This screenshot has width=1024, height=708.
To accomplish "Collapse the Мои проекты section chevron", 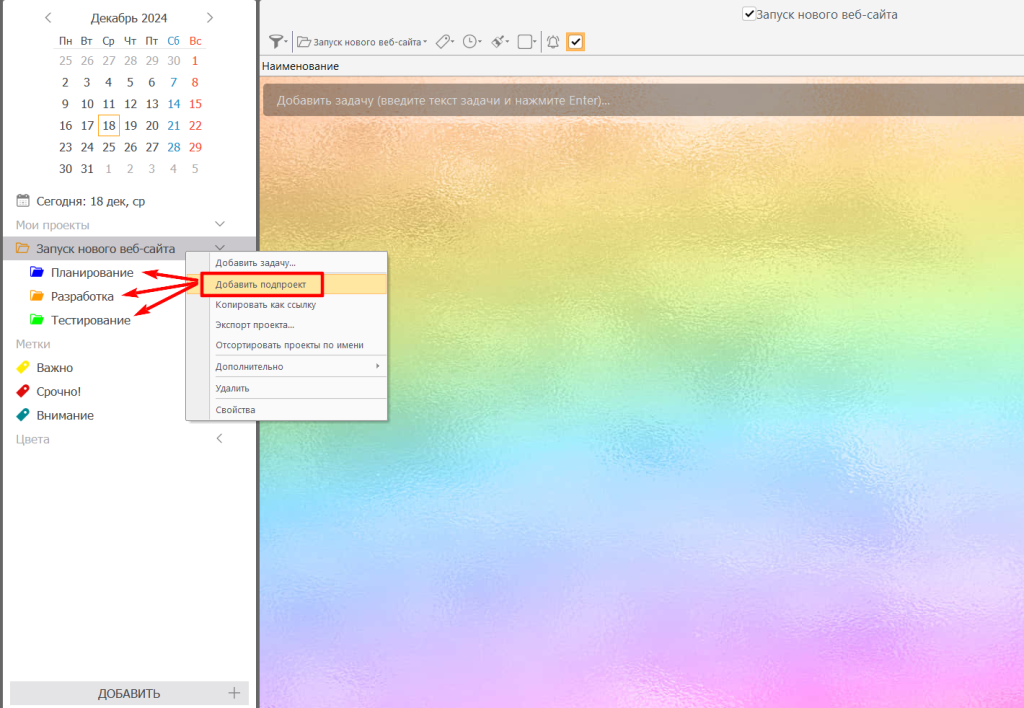I will (x=220, y=225).
